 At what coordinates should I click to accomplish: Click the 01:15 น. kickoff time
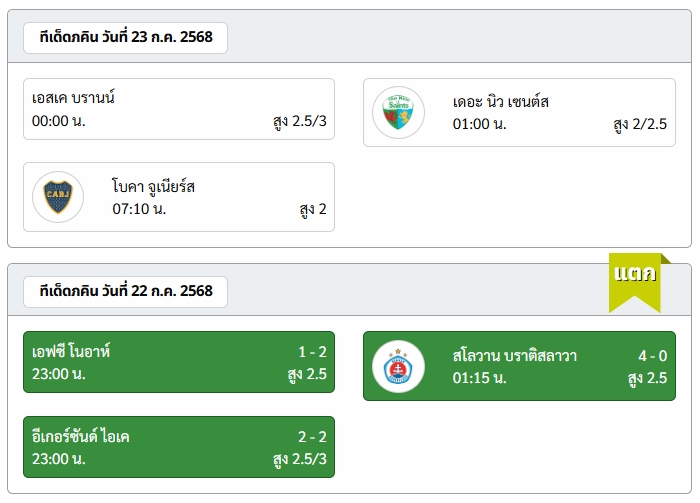[x=479, y=378]
